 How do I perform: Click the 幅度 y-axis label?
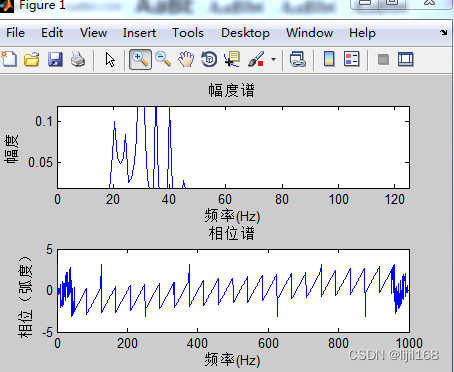pyautogui.click(x=11, y=149)
